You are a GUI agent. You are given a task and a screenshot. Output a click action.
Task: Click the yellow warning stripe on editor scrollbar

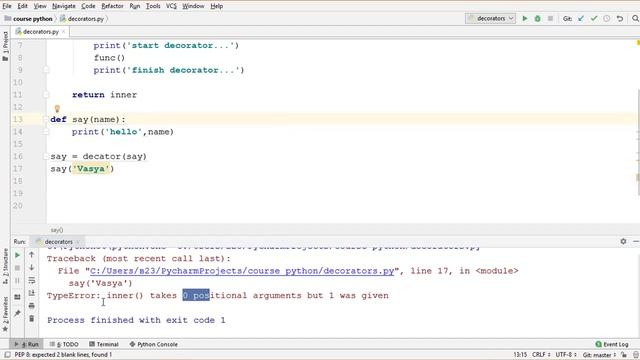pyautogui.click(x=638, y=42)
